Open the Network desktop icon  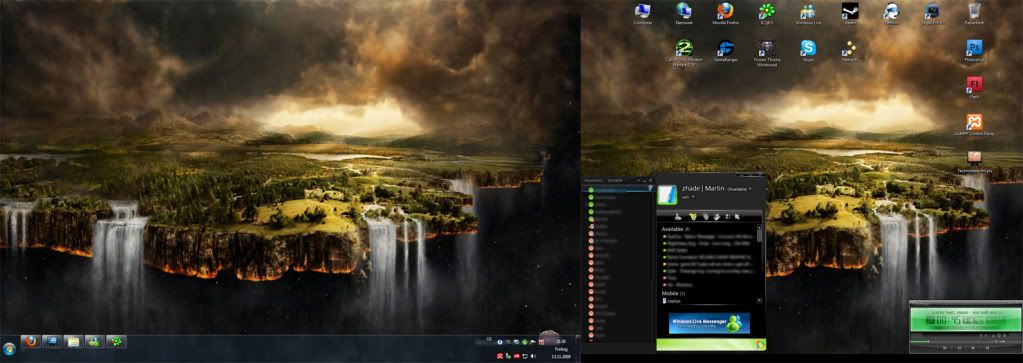(684, 13)
